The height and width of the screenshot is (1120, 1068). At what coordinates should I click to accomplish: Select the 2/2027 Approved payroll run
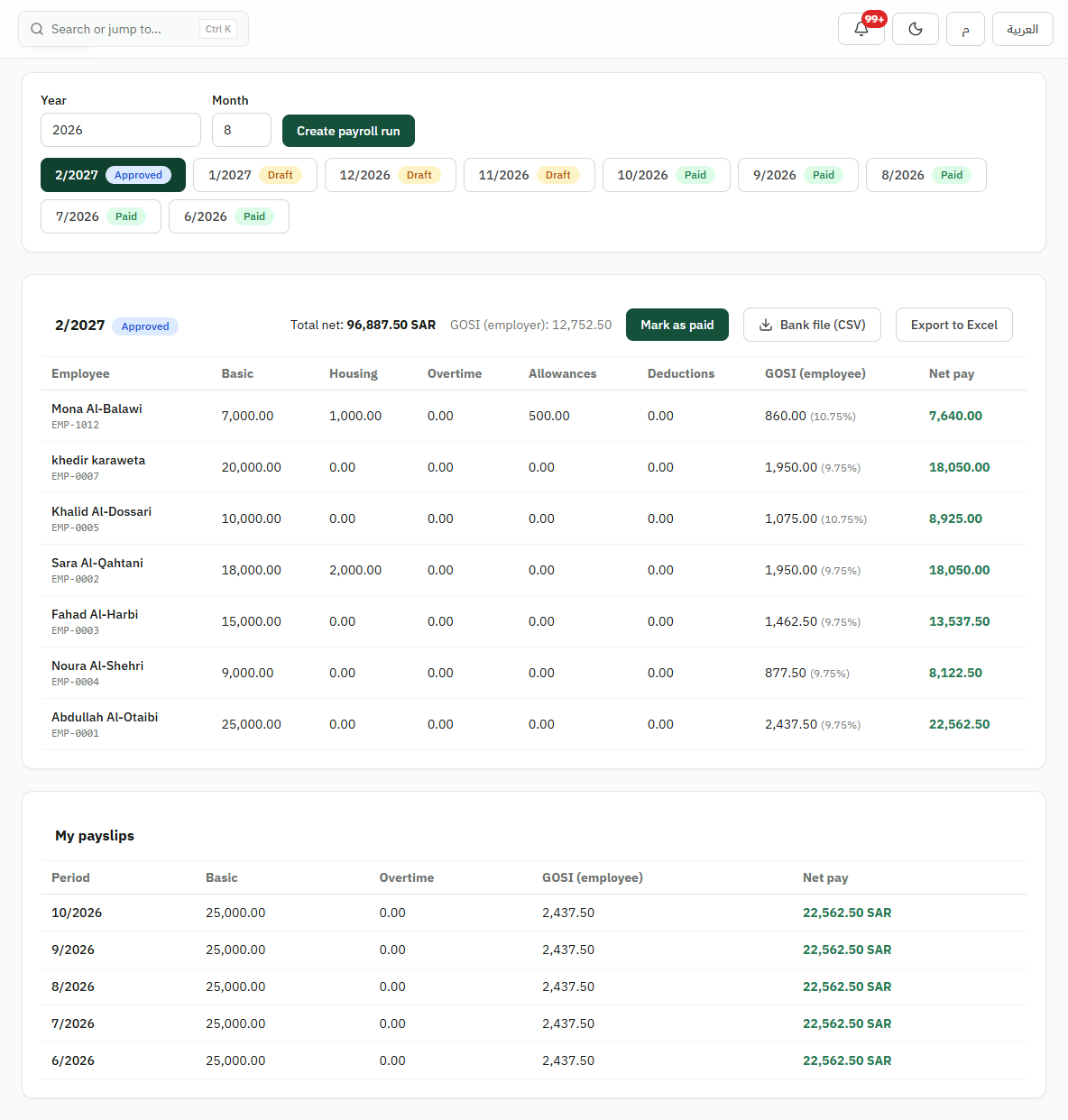point(113,175)
